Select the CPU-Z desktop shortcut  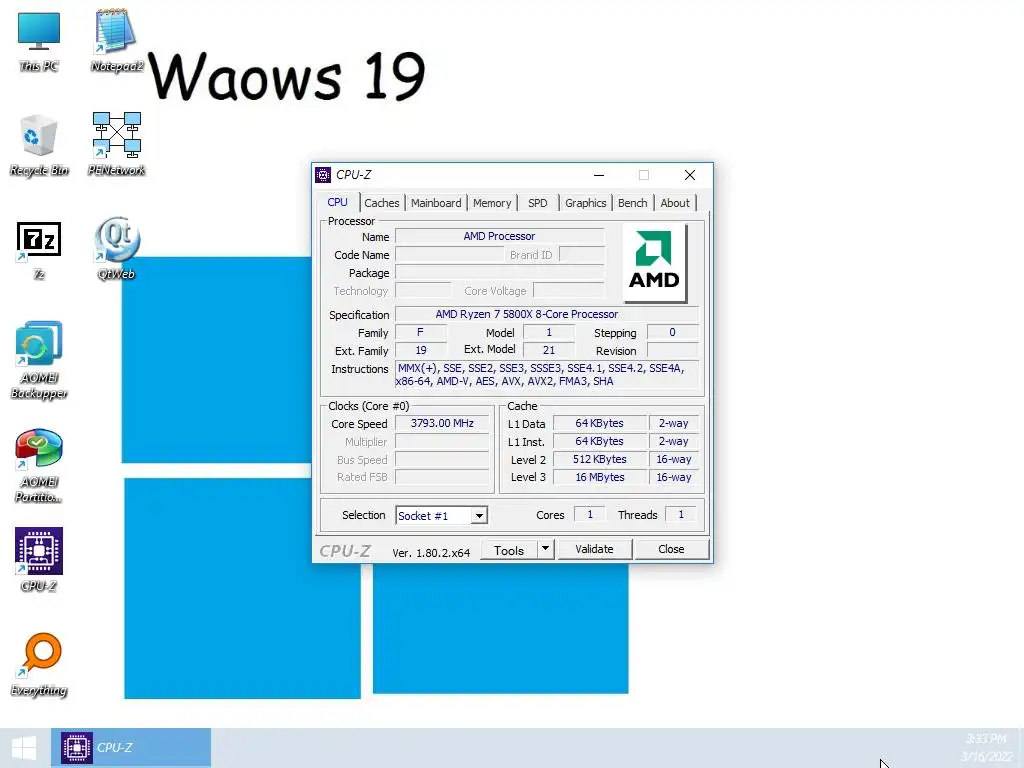(x=39, y=560)
